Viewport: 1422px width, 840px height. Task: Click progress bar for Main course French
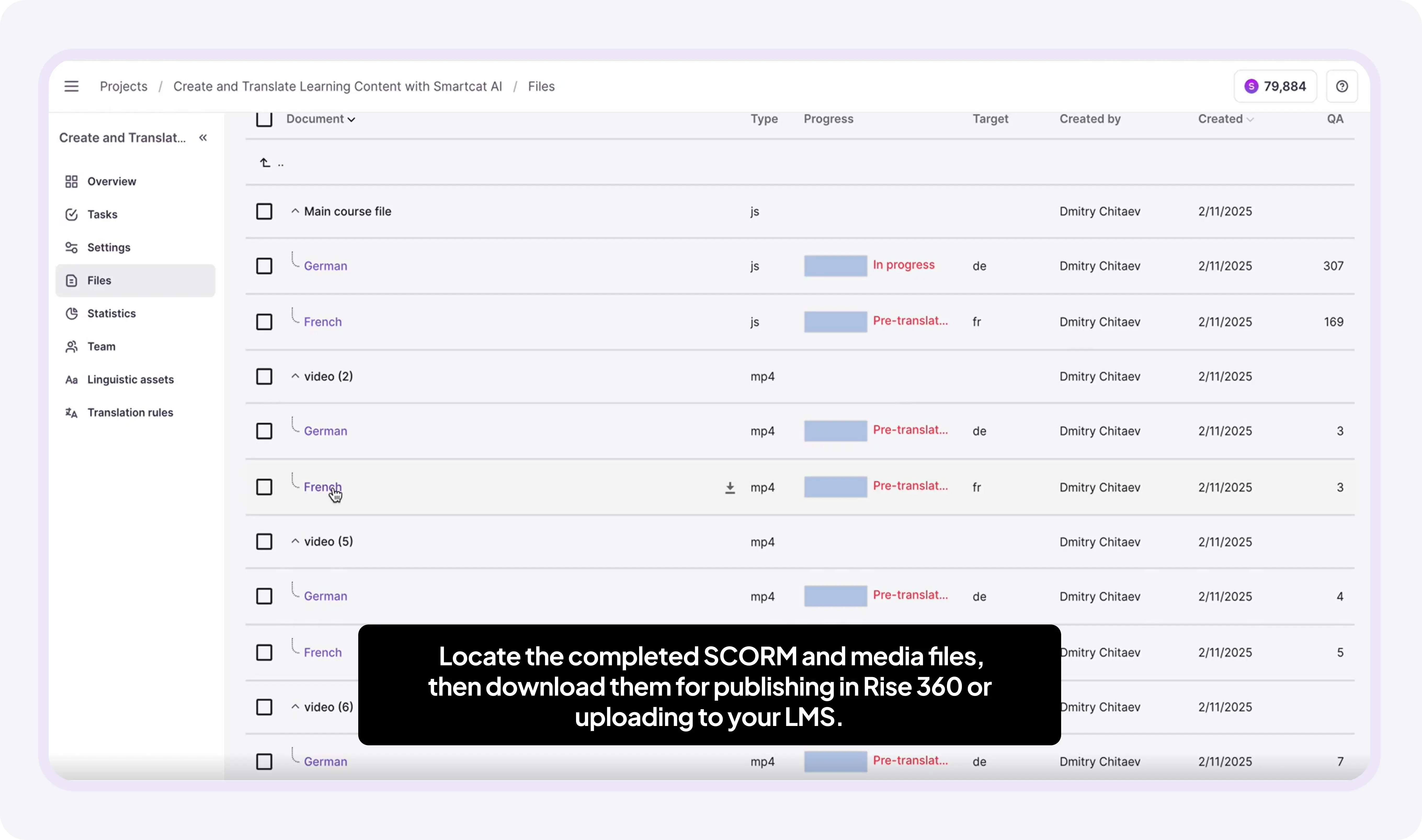tap(835, 322)
